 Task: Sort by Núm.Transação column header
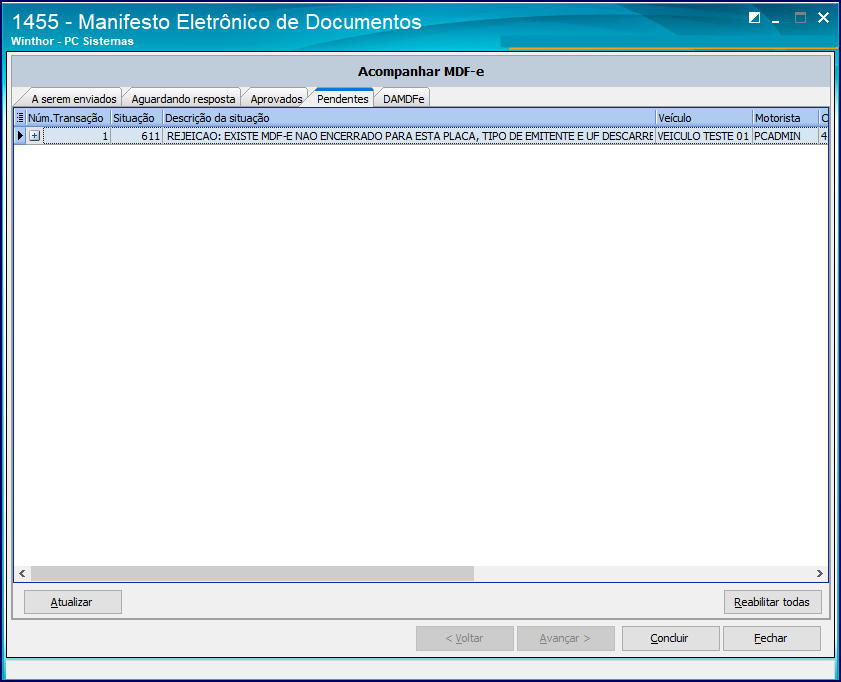68,118
